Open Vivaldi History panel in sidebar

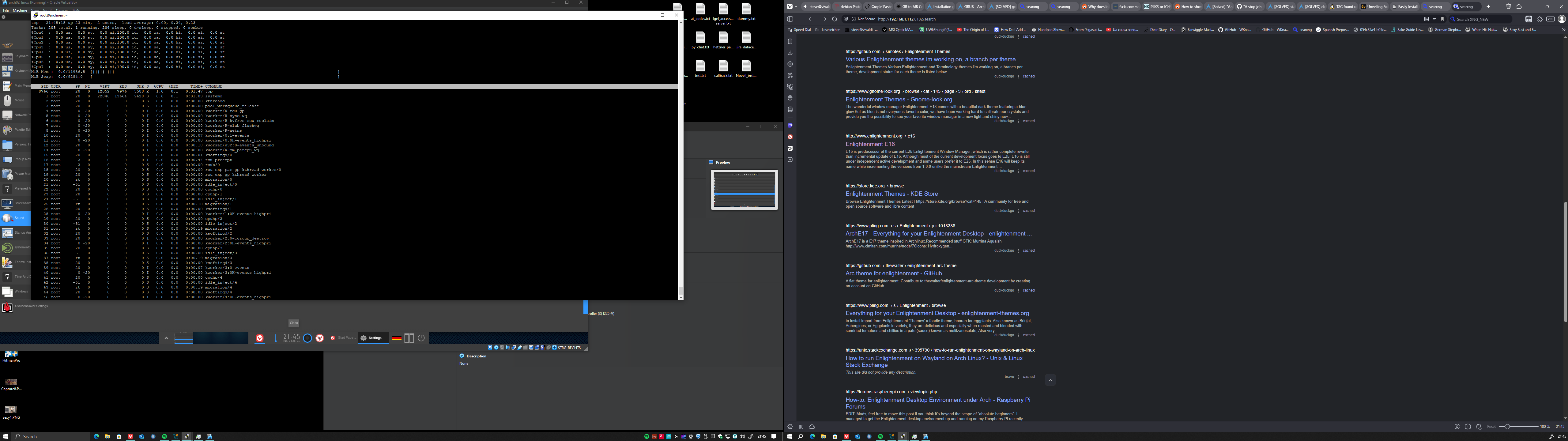click(x=790, y=64)
